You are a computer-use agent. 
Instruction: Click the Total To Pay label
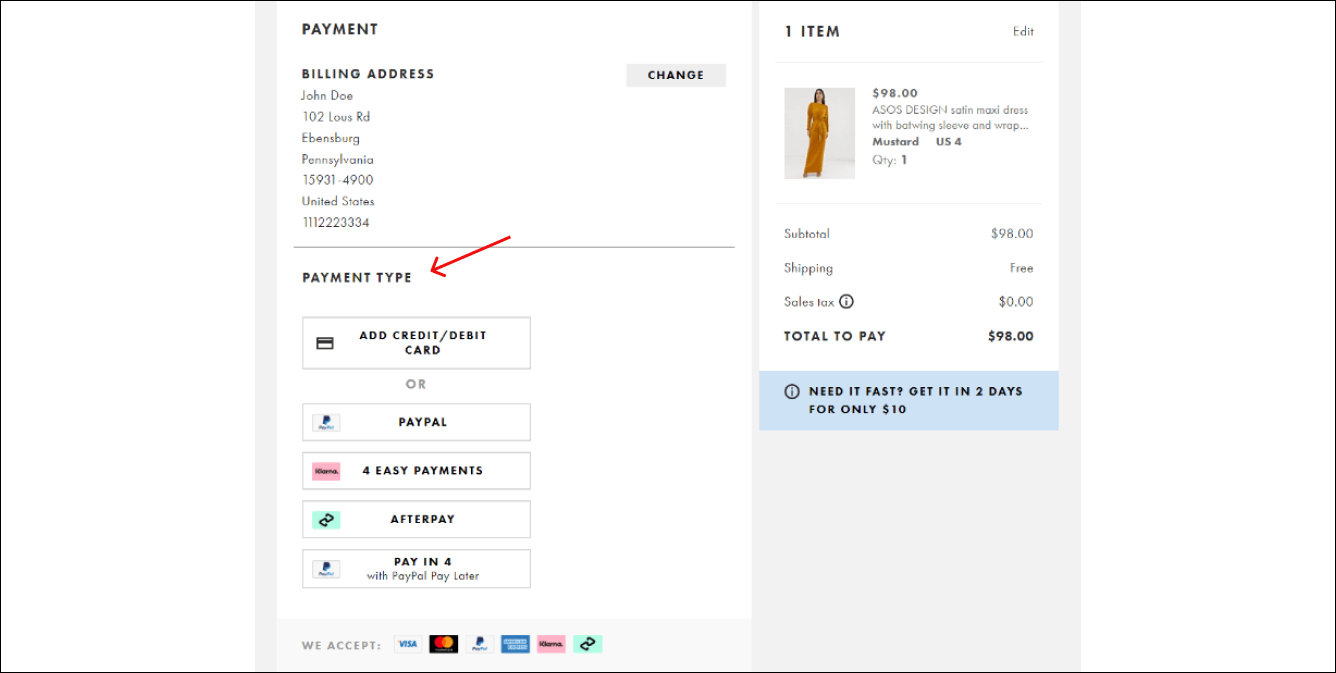point(835,336)
